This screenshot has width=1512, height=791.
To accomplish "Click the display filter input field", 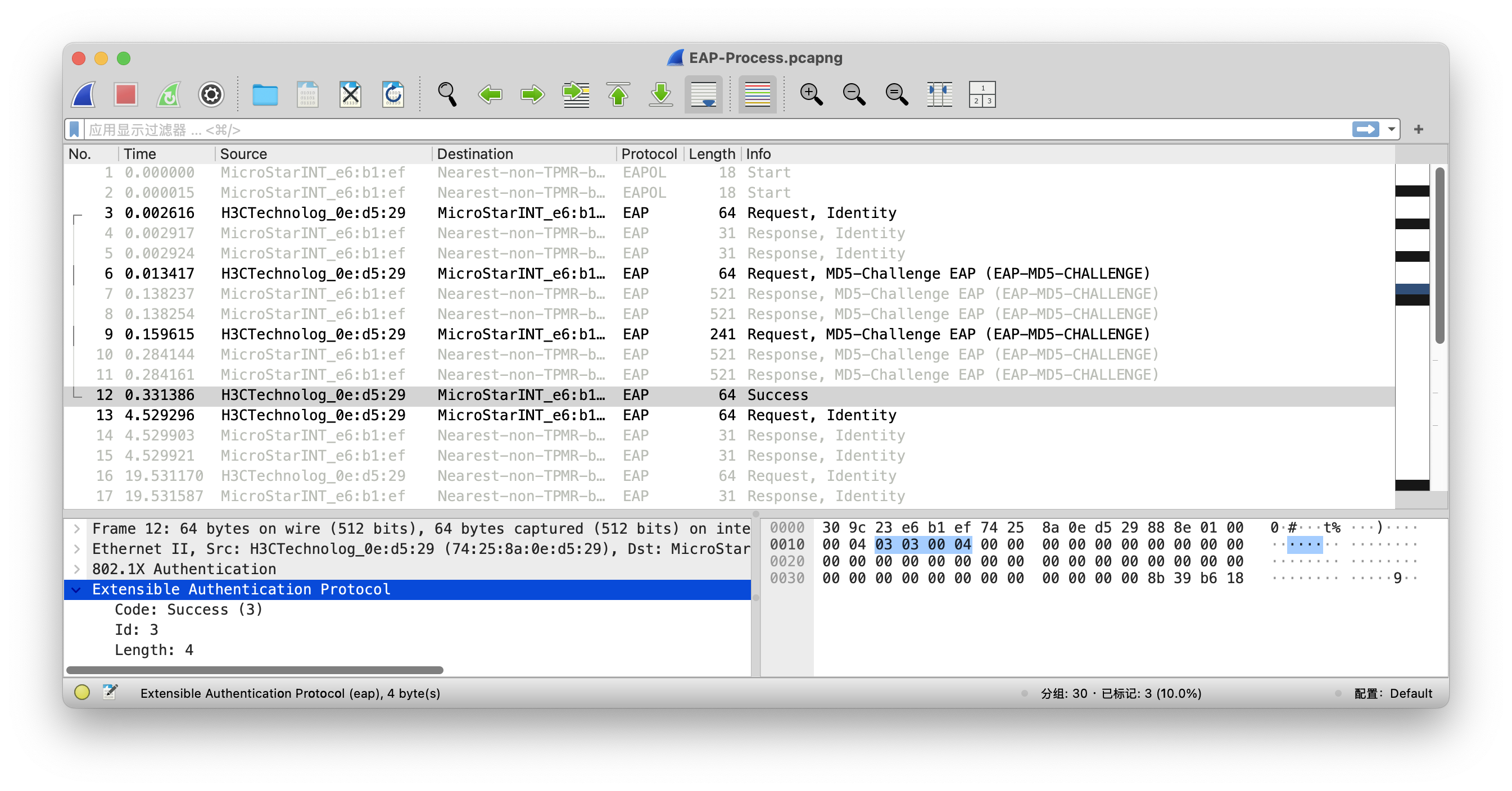I will (704, 129).
